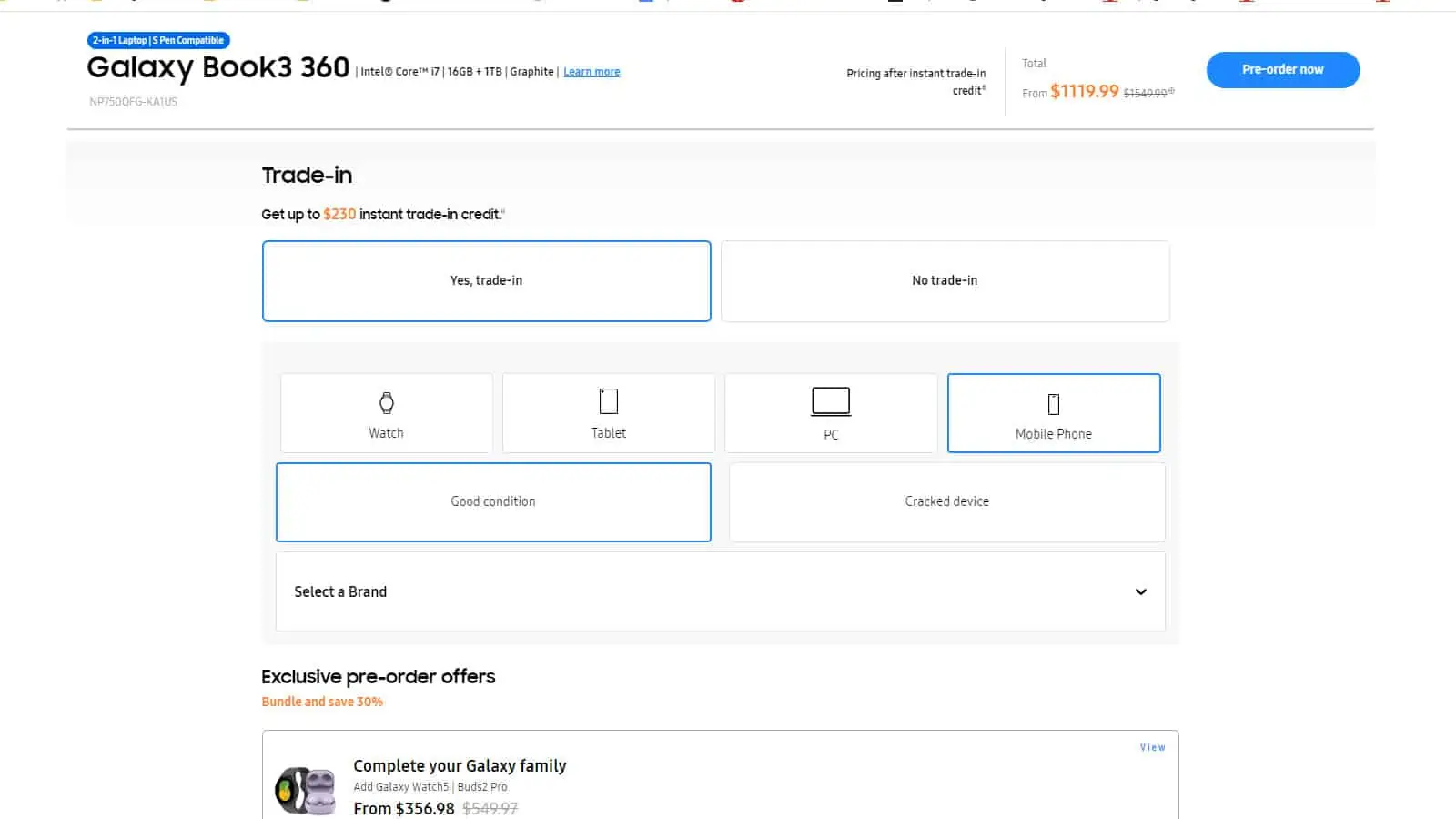This screenshot has width=1456, height=819.
Task: Select the No trade-in option
Action: tap(945, 281)
